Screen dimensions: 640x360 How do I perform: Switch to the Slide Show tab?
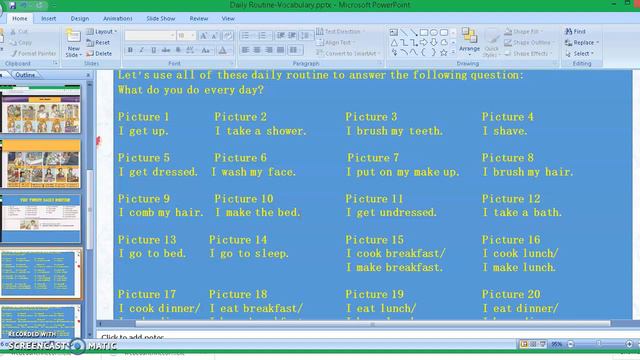(x=160, y=19)
